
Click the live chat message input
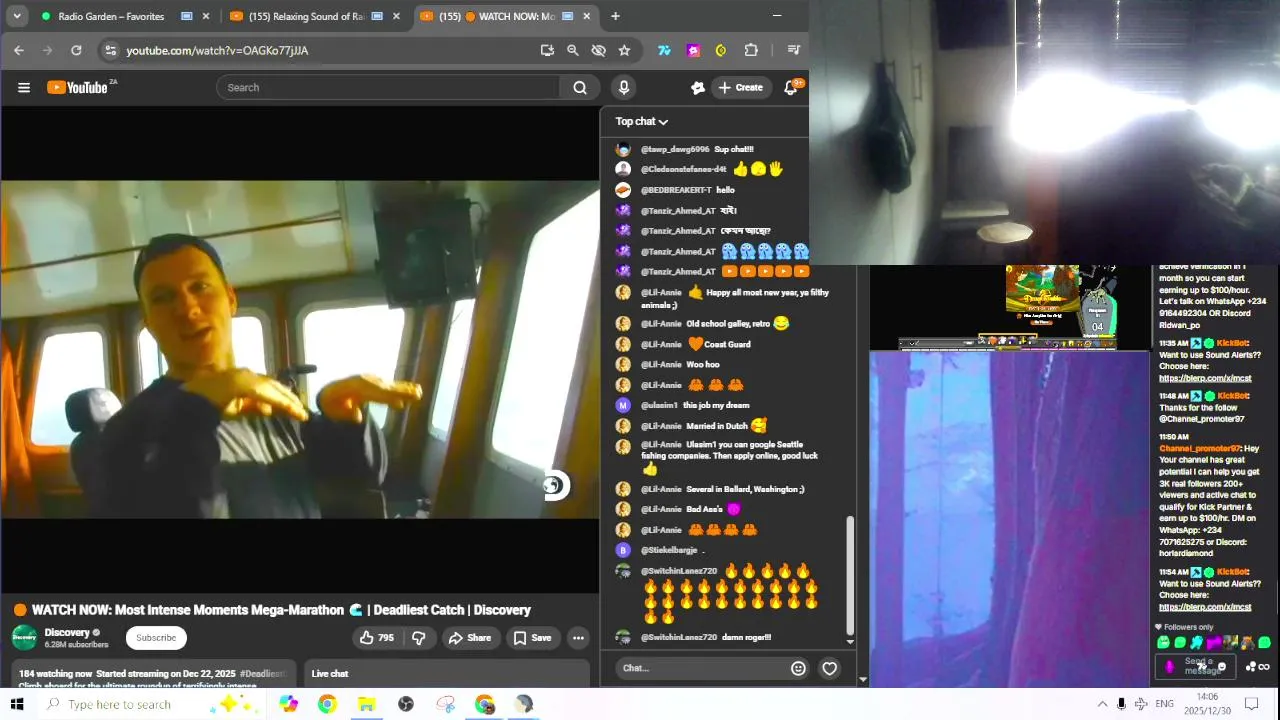tap(700, 668)
